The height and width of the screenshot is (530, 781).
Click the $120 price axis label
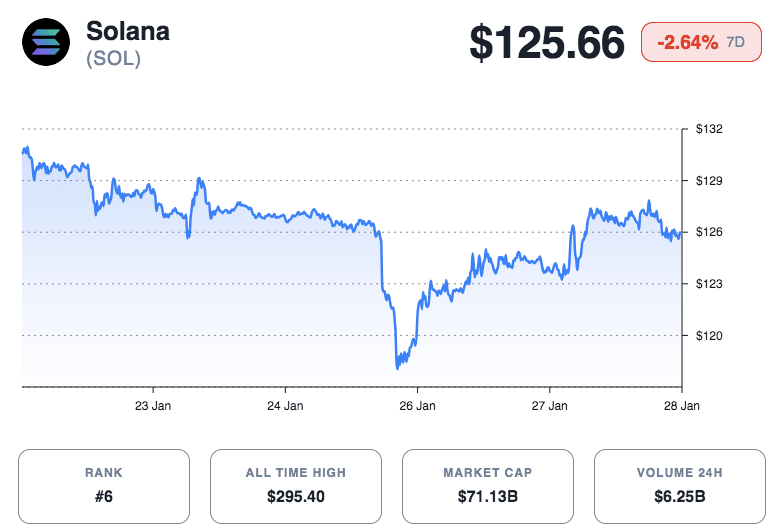click(x=709, y=335)
